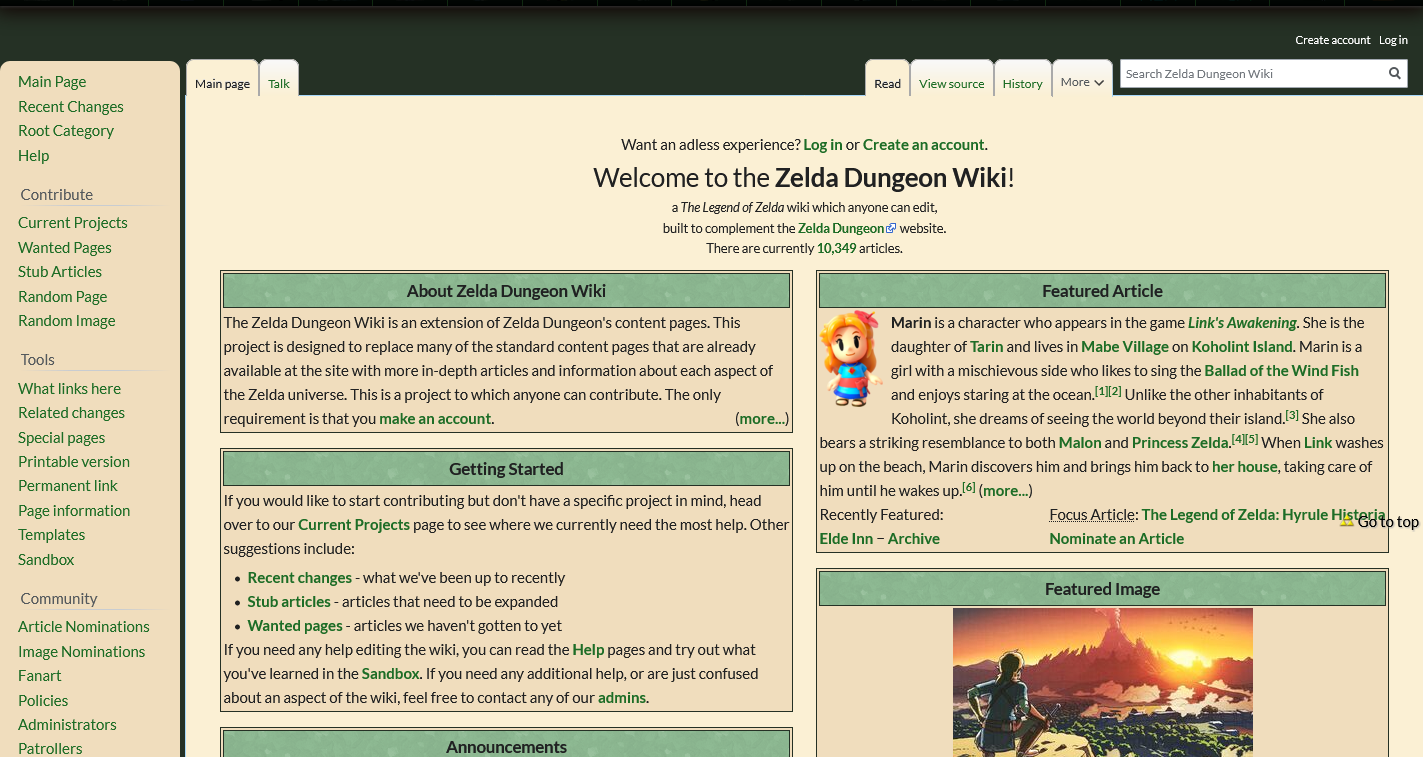The image size is (1423, 757).
Task: Click (more...) in About section
Action: click(762, 418)
